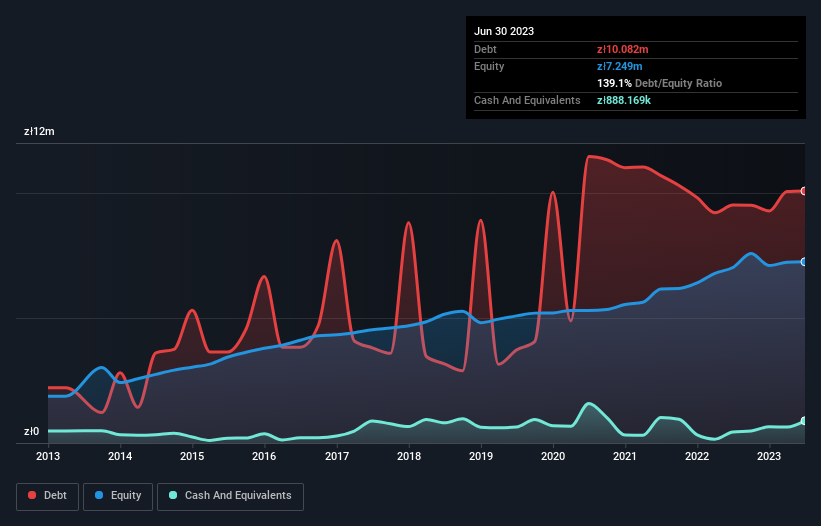Viewport: 821px width, 526px height.
Task: Click the teal Cash endpoint marker
Action: pyautogui.click(x=804, y=421)
